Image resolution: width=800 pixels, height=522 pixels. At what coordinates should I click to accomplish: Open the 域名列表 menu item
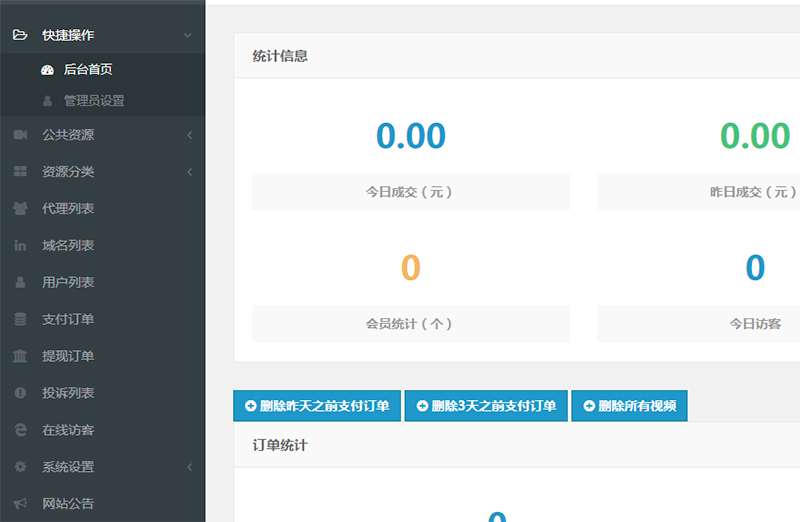(x=68, y=246)
